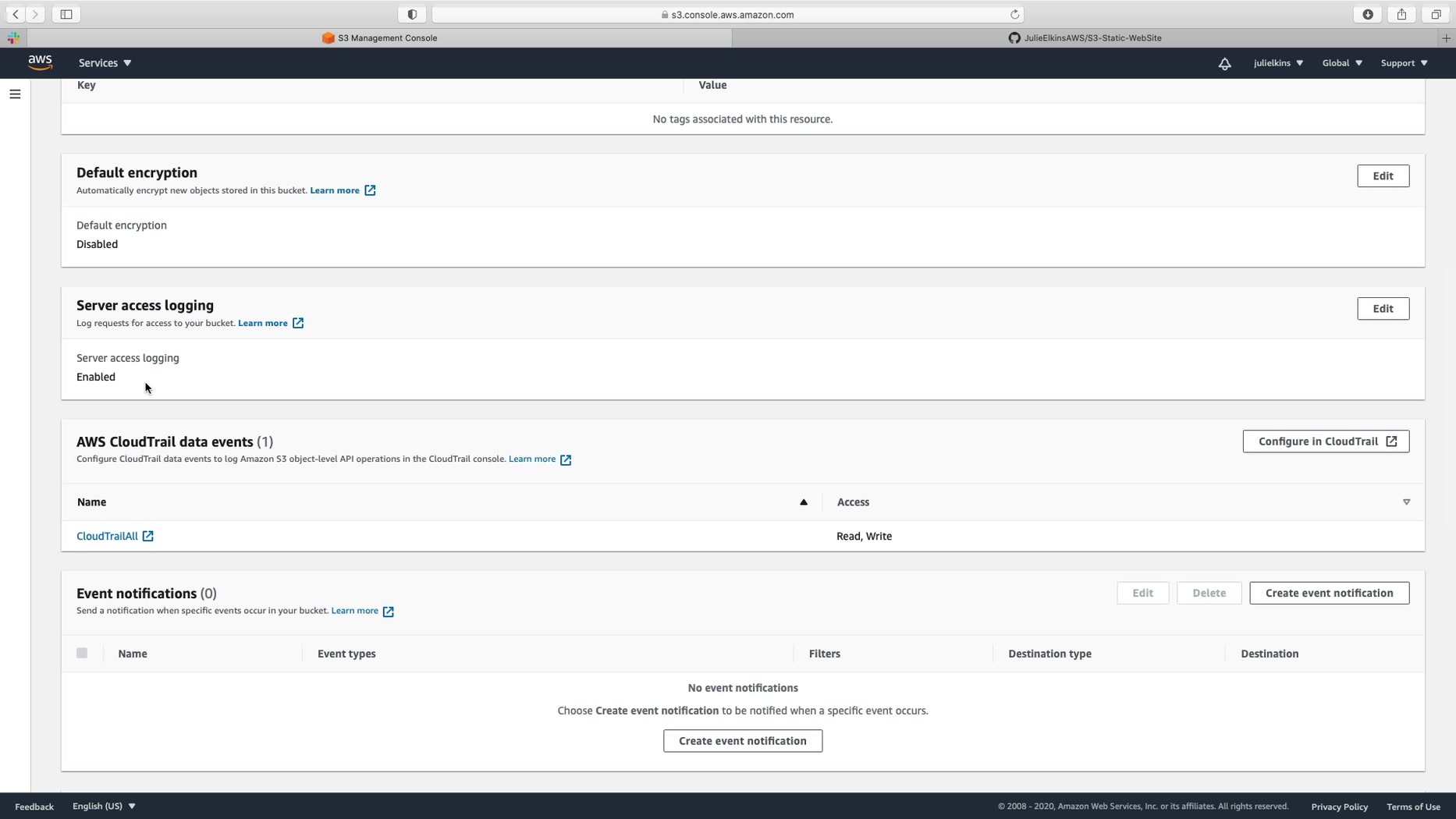The width and height of the screenshot is (1456, 819).
Task: Open Default encryption Learn more external icon
Action: tap(370, 190)
